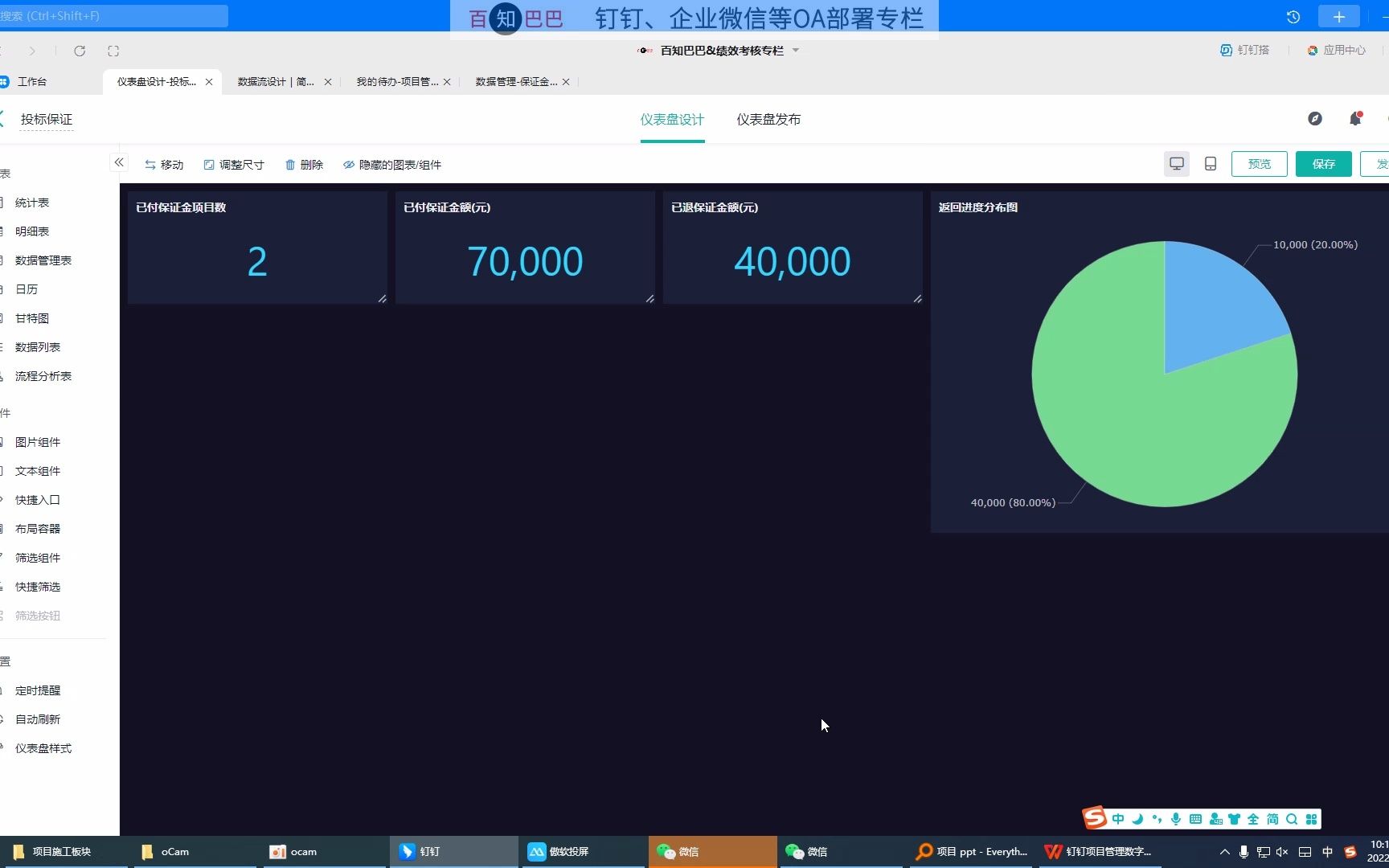Screen dimensions: 1389x868
Task: Select 日历 component
Action: (27, 290)
